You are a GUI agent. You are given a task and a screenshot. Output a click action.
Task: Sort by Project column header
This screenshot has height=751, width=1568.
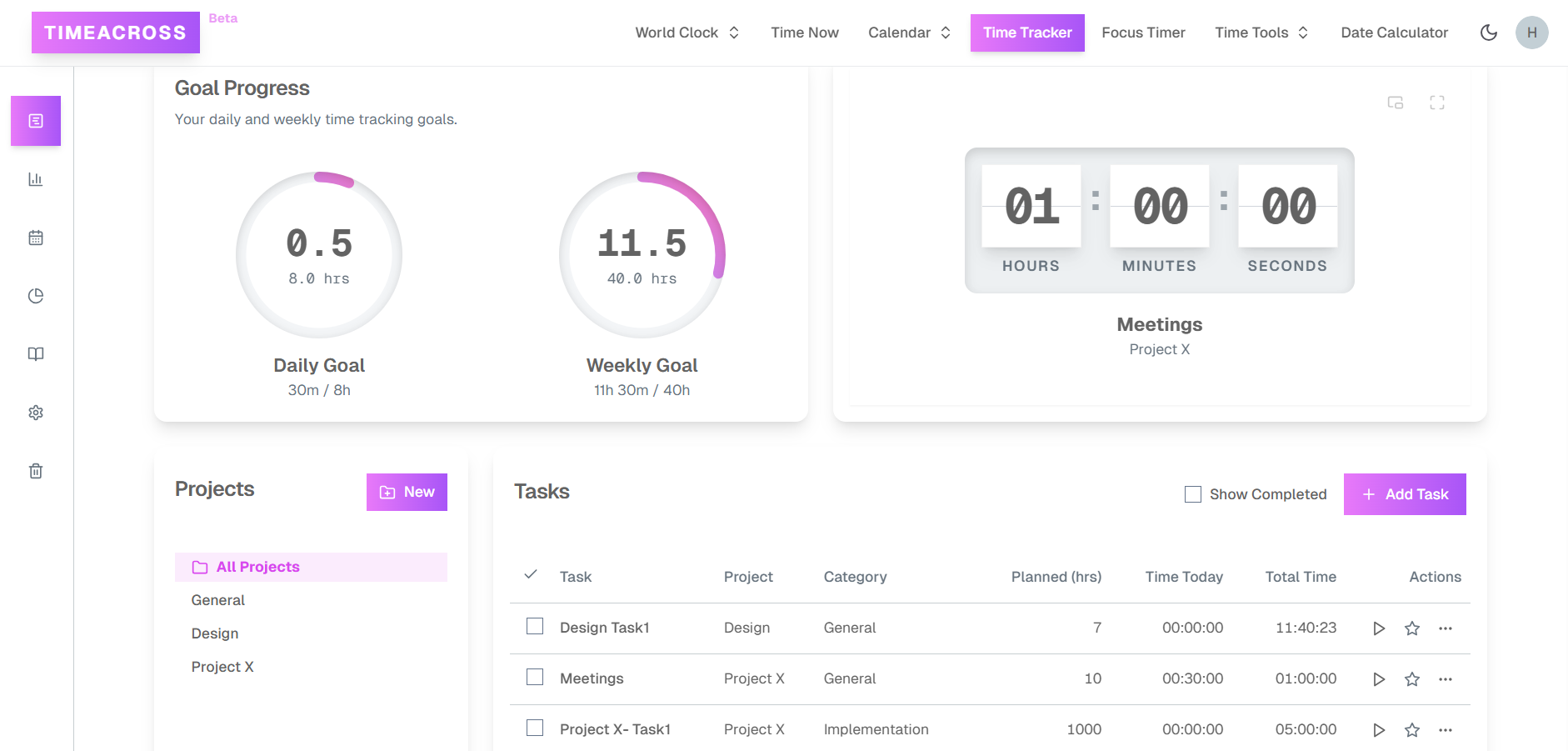748,577
